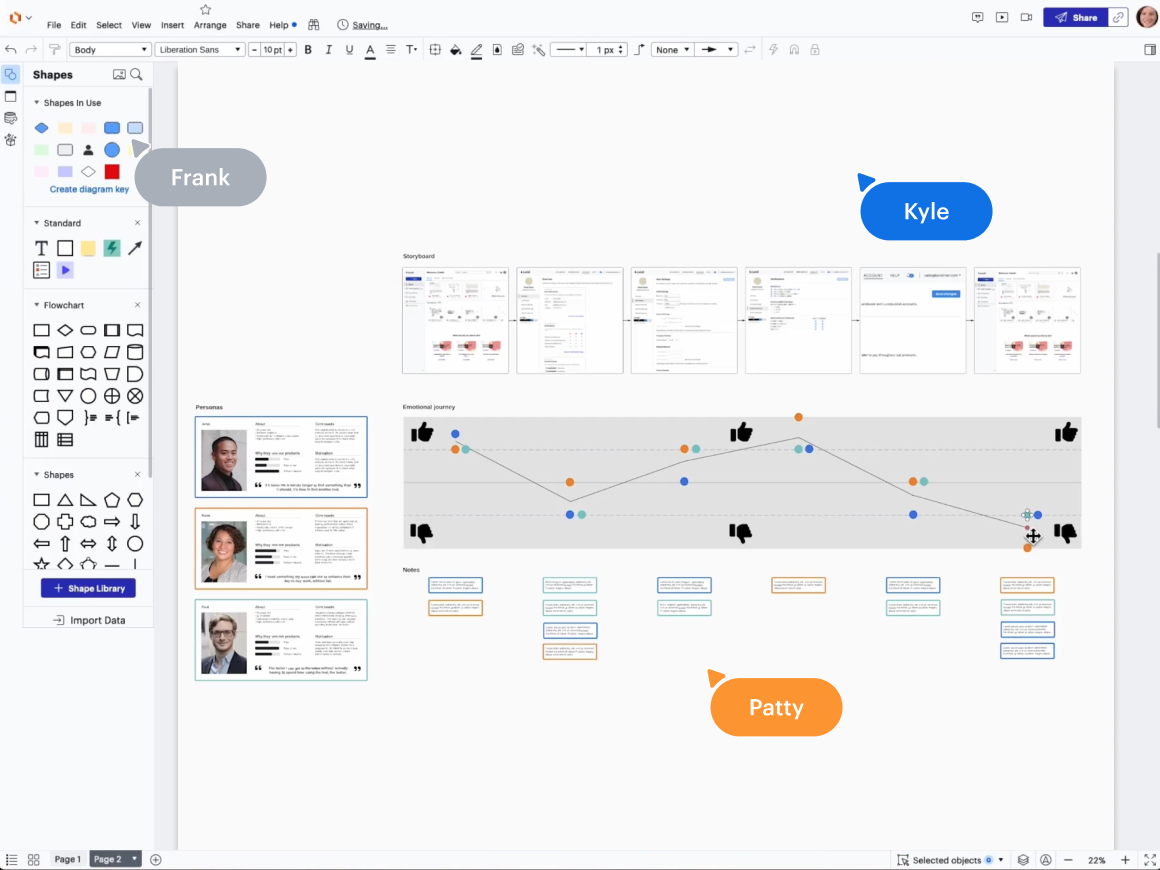Toggle bold text formatting
This screenshot has width=1160, height=870.
(x=308, y=50)
